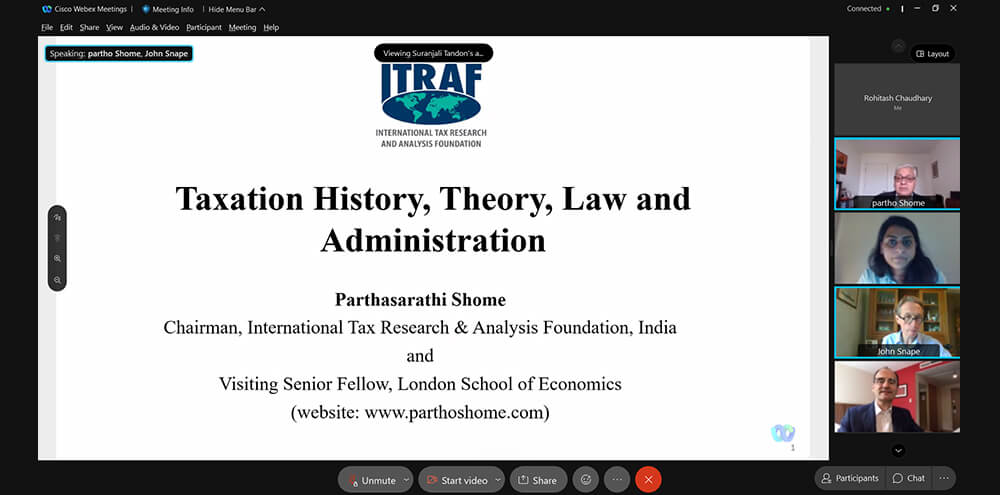Open the View menu
This screenshot has height=495, width=1000.
[115, 27]
